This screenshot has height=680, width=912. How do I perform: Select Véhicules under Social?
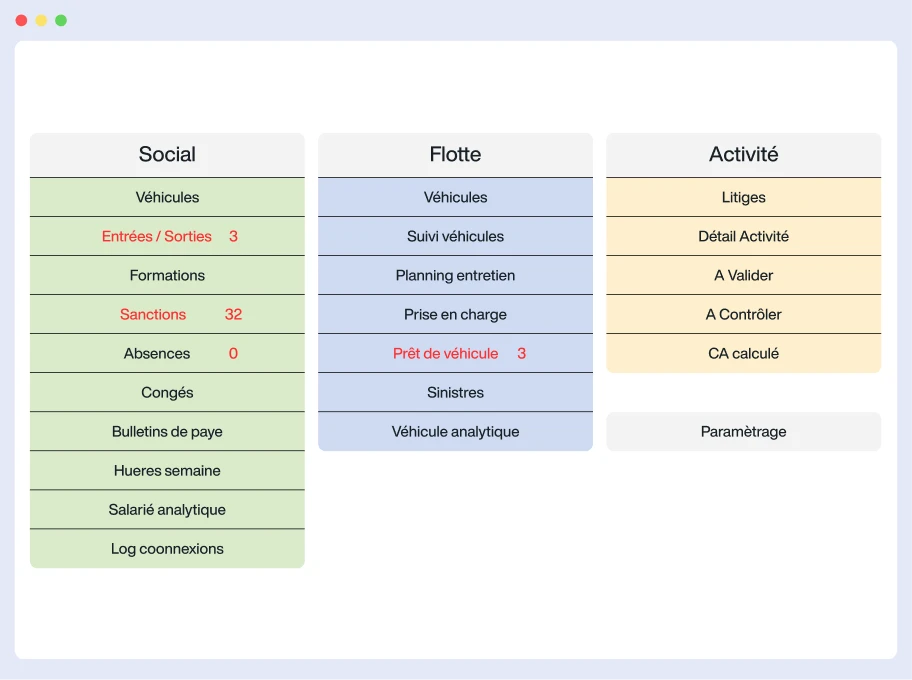tap(167, 197)
